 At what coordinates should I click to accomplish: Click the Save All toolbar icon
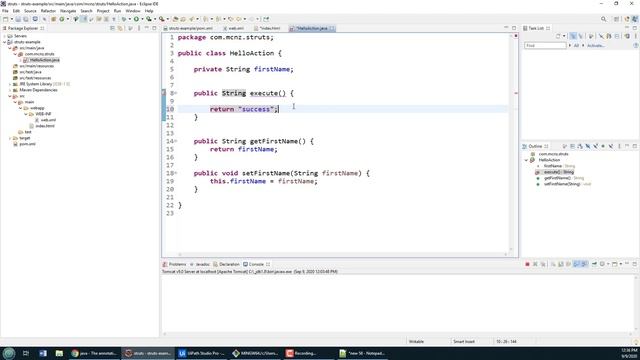(26, 19)
